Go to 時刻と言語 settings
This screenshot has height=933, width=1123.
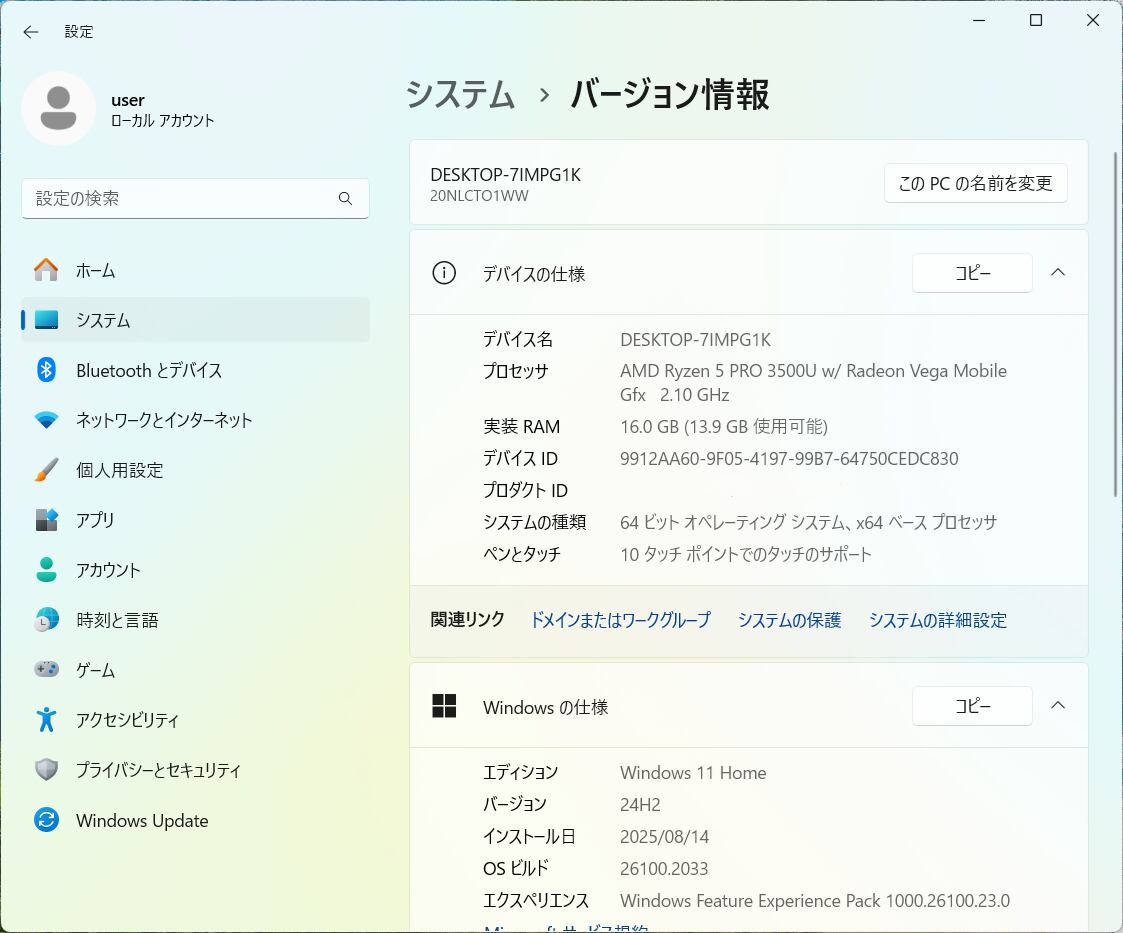(117, 620)
